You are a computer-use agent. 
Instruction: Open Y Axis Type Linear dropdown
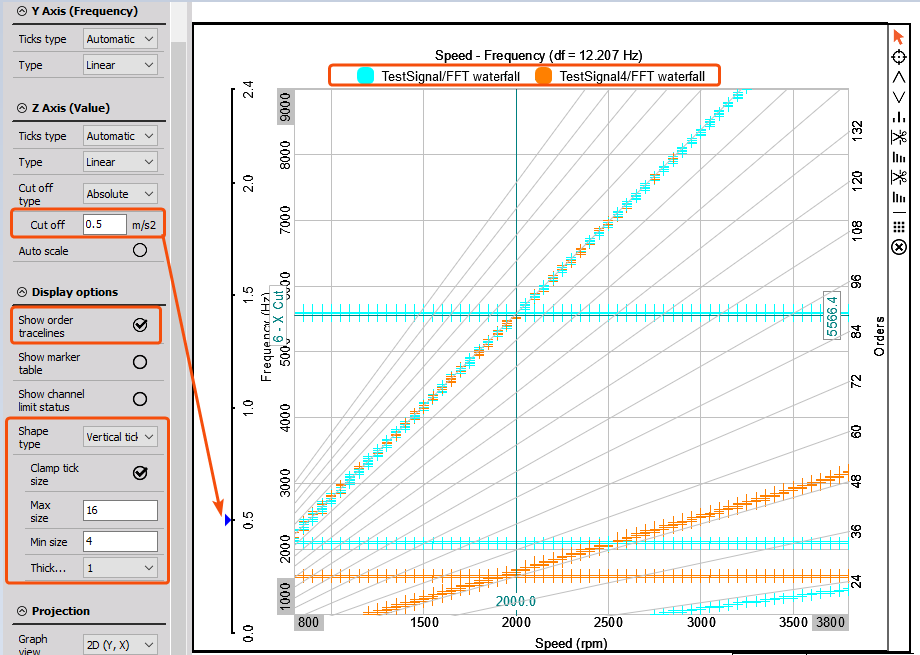120,65
